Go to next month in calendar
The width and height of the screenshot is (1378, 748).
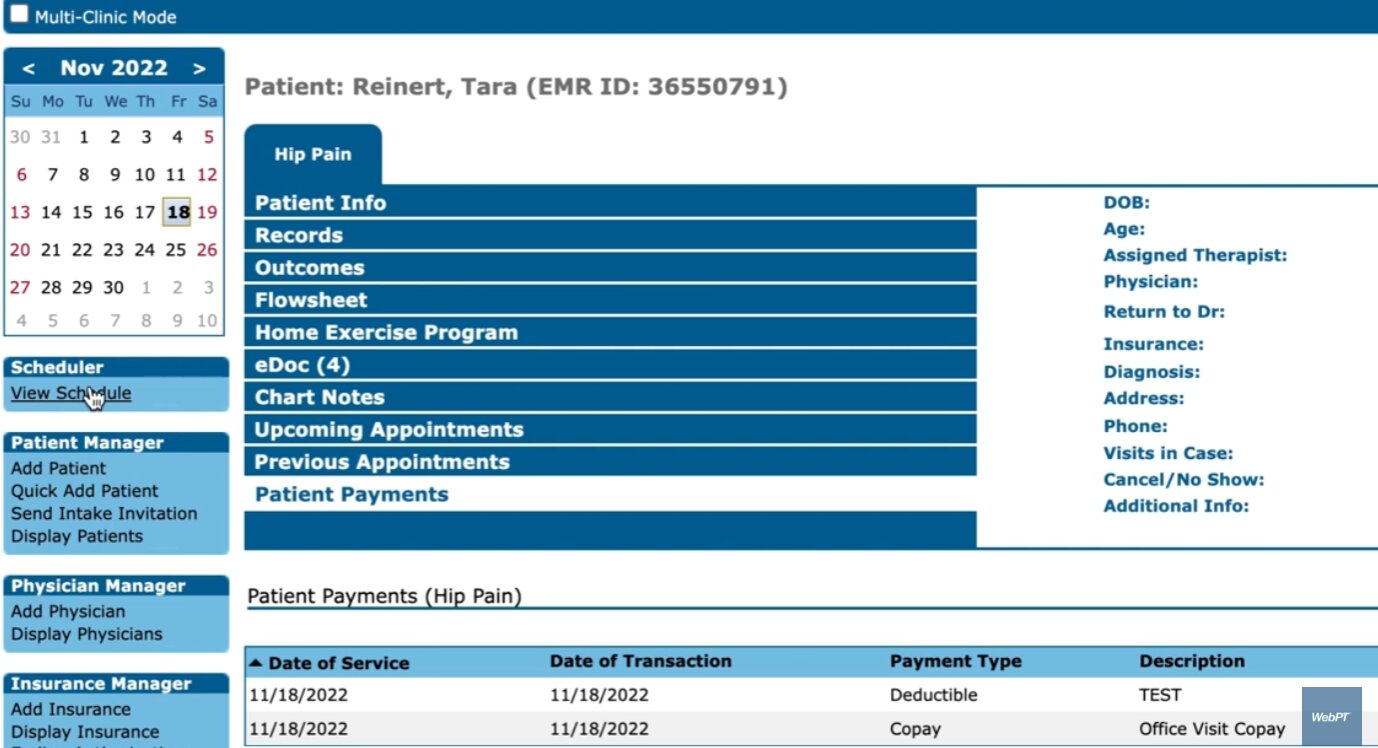click(x=200, y=69)
